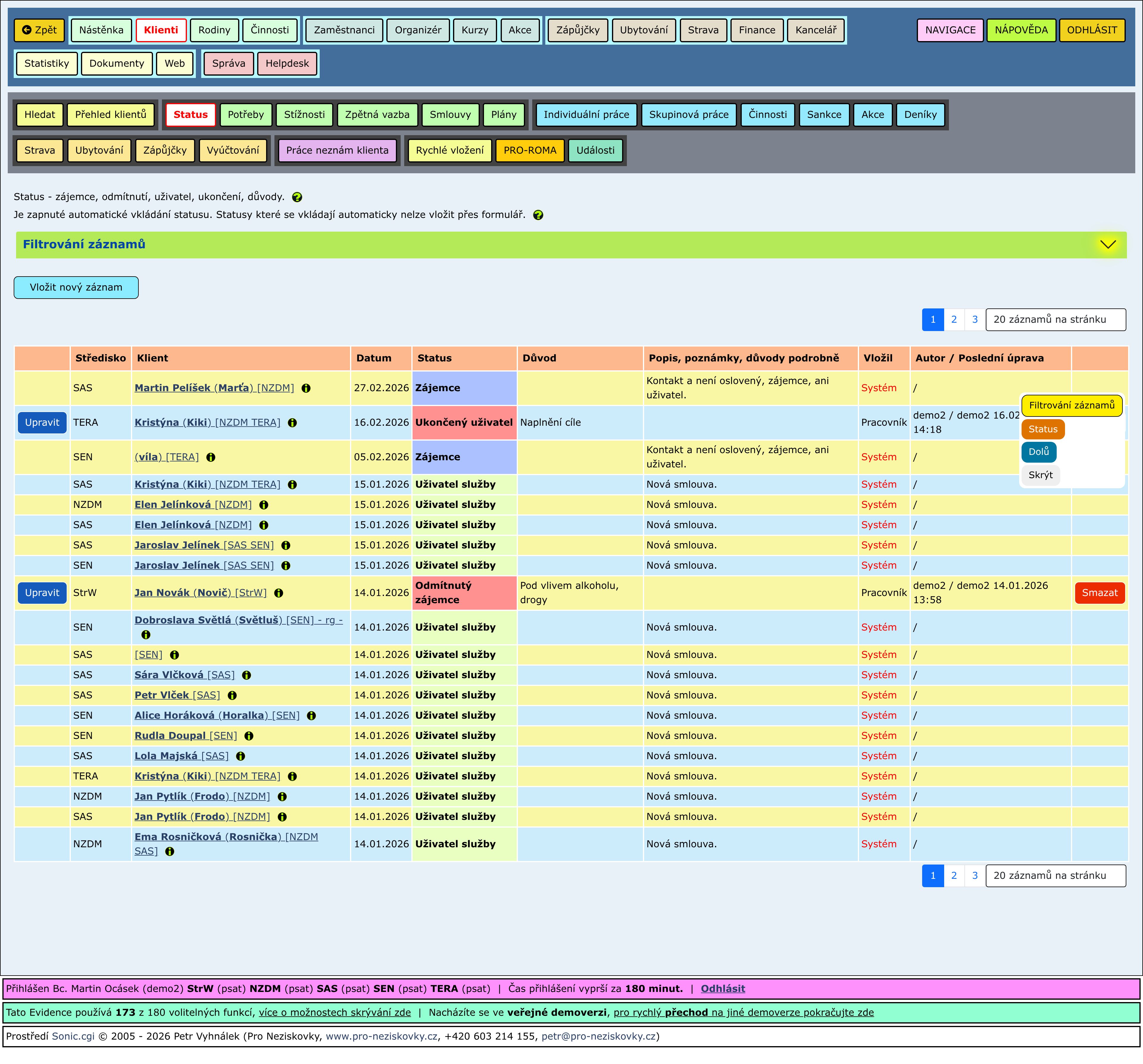1143x1064 pixels.
Task: Click info icon next to Lola Majská
Action: pyautogui.click(x=240, y=756)
